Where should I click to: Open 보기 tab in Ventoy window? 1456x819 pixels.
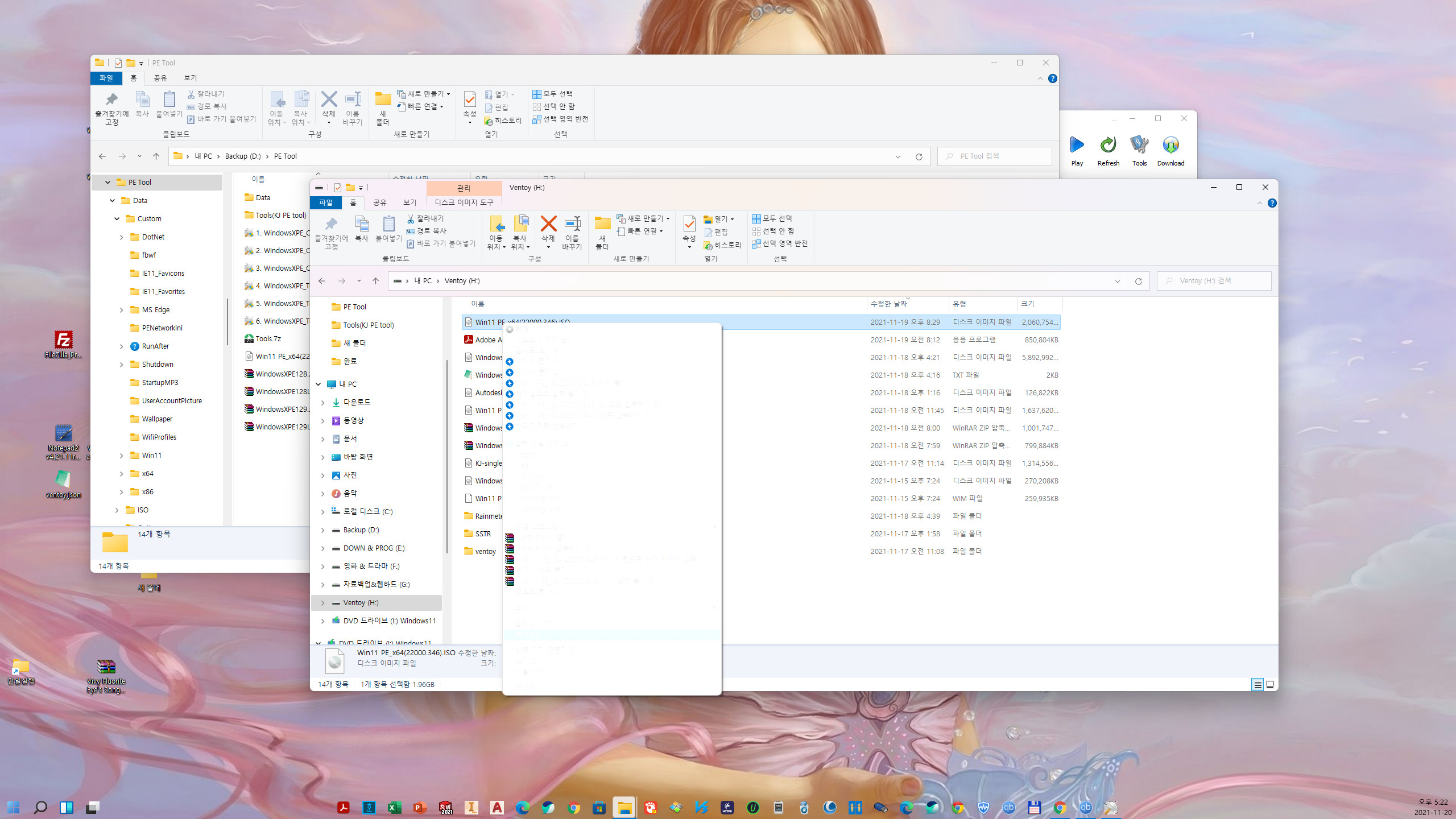click(x=409, y=202)
